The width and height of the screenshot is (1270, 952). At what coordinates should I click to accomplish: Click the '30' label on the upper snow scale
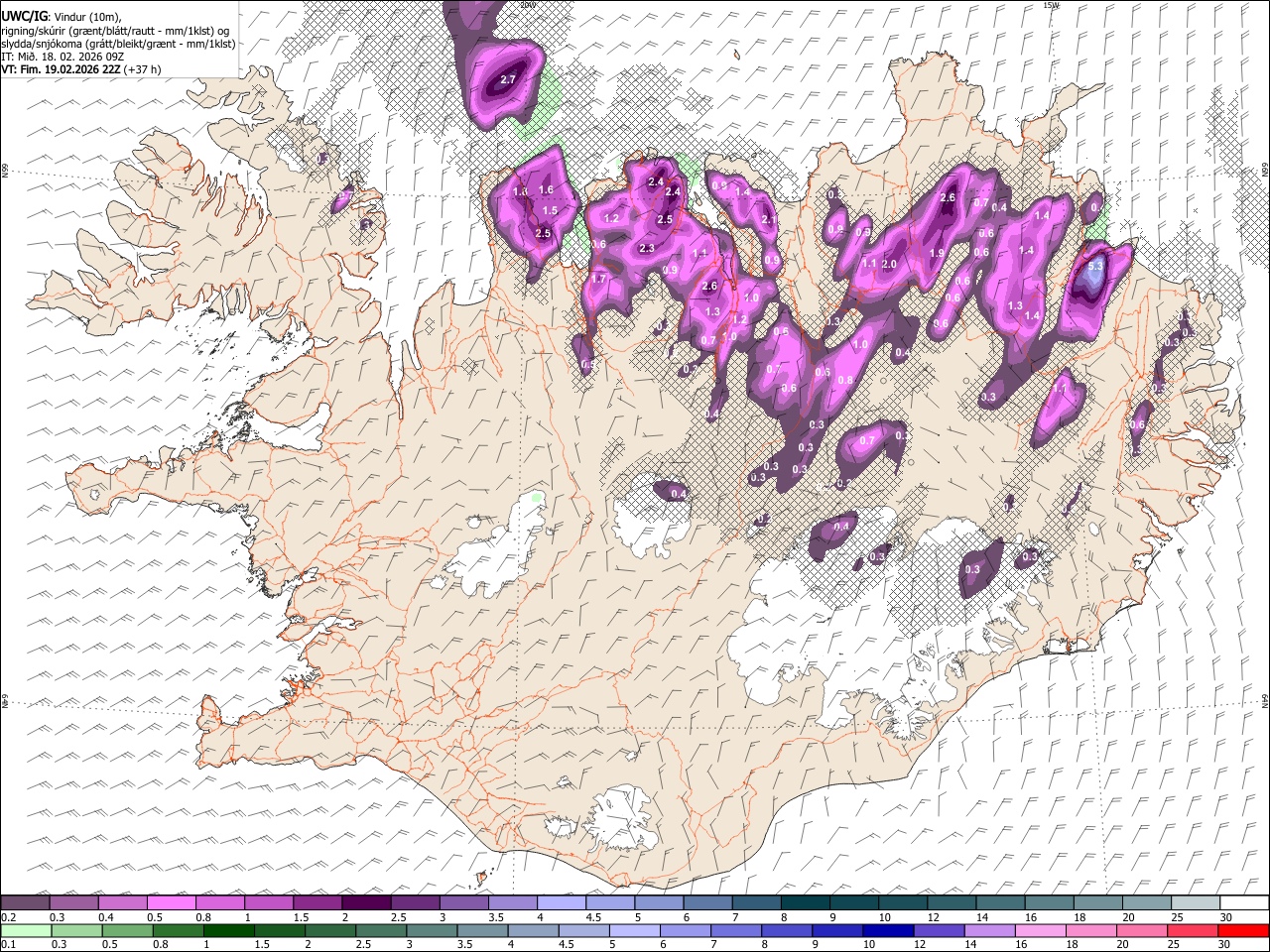(1226, 917)
